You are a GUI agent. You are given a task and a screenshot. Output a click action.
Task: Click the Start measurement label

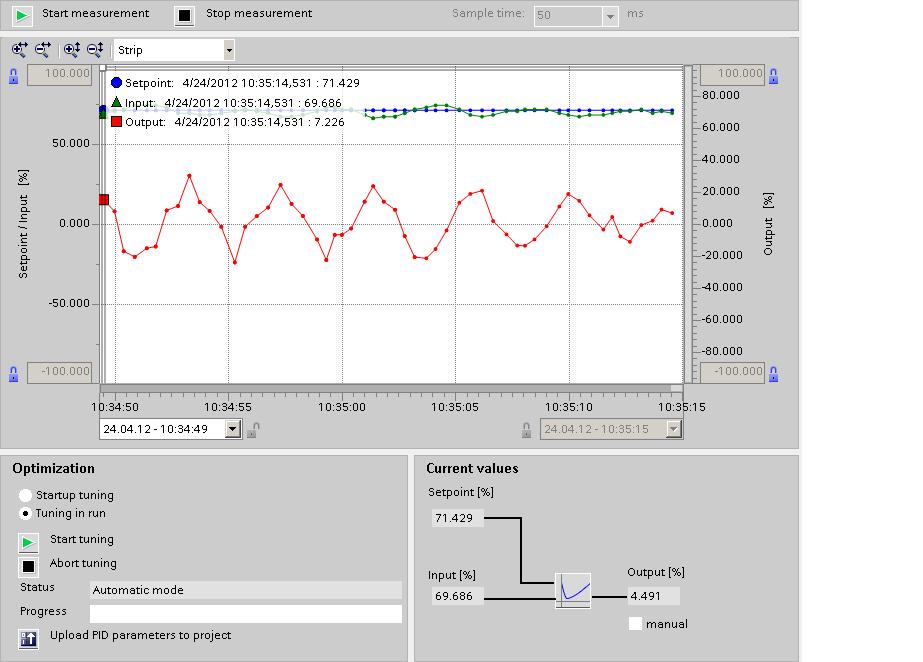(95, 14)
